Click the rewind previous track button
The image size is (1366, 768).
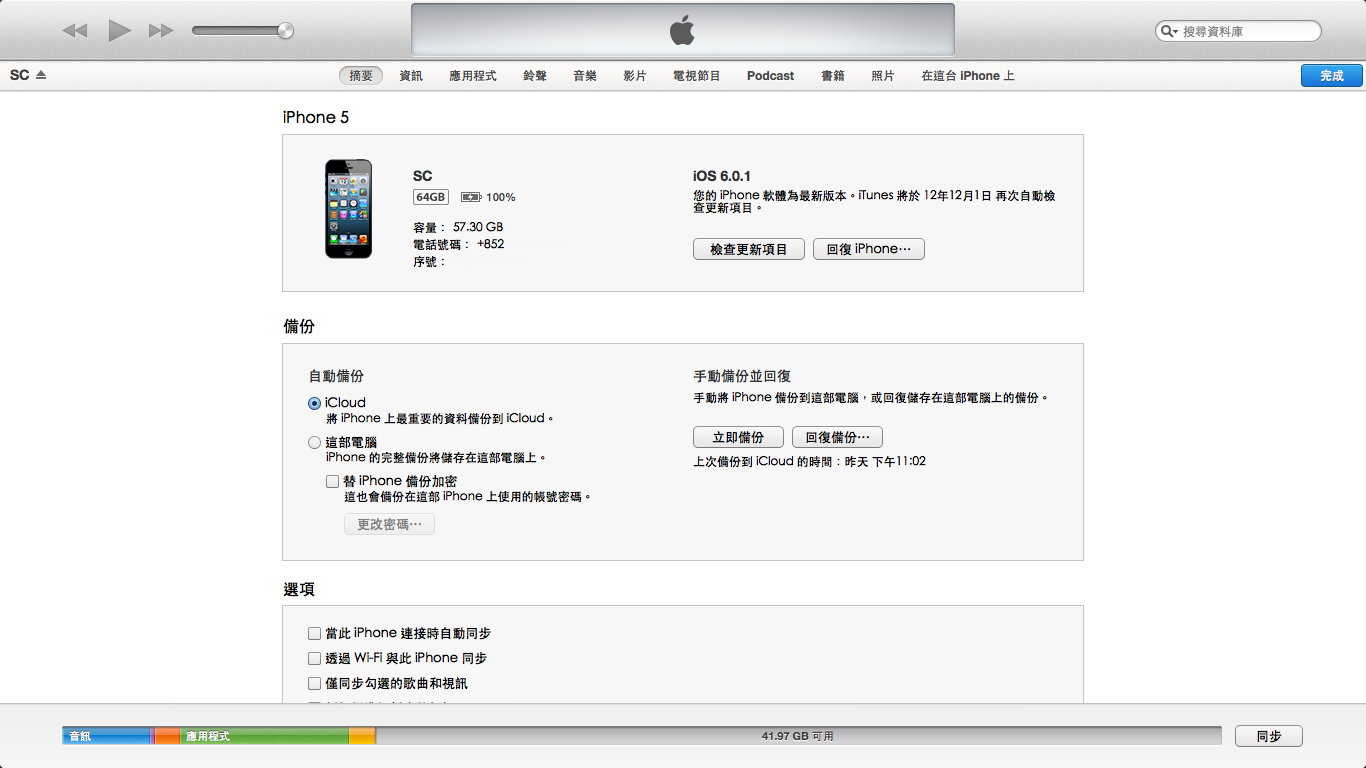[75, 31]
